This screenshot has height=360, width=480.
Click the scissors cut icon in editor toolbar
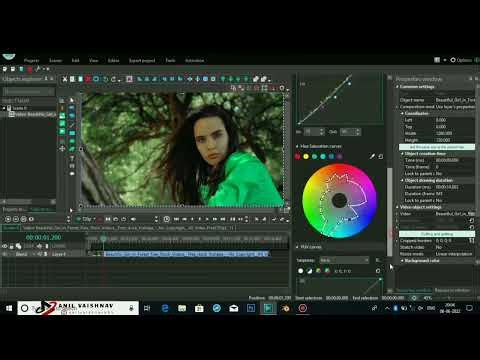pyautogui.click(x=65, y=79)
